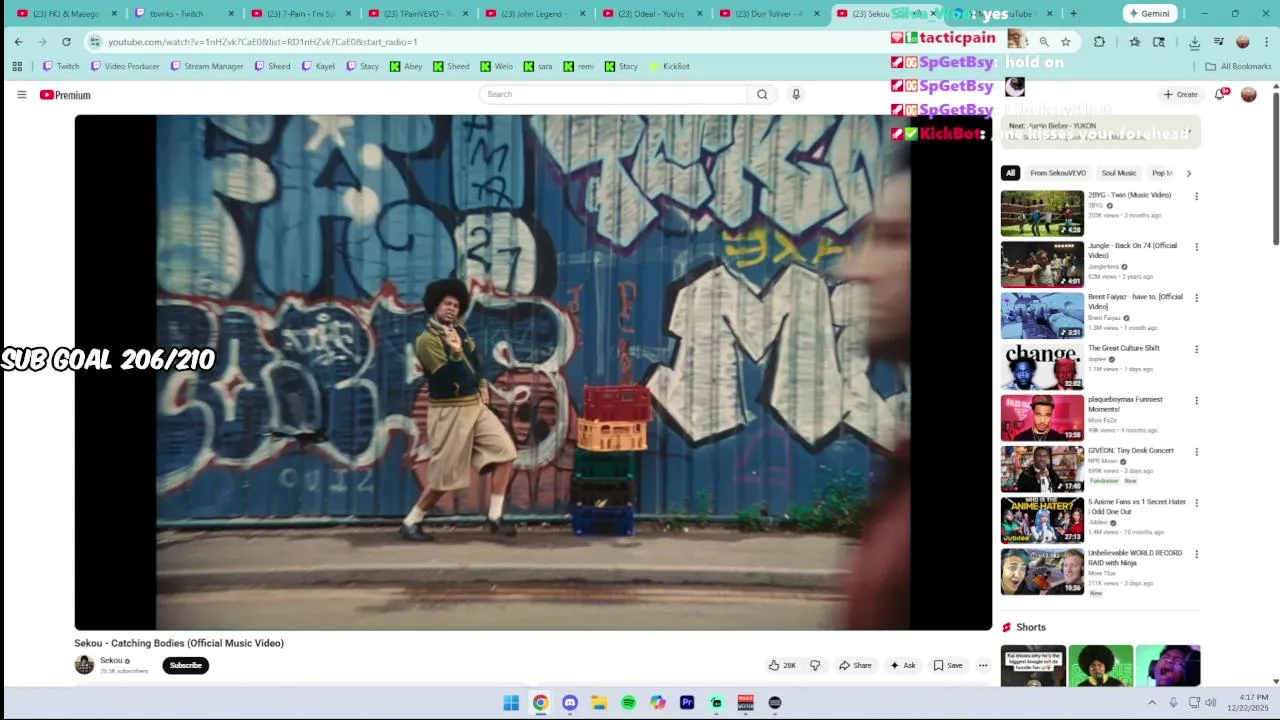
Task: Open the KickBot bookmark
Action: (669, 66)
